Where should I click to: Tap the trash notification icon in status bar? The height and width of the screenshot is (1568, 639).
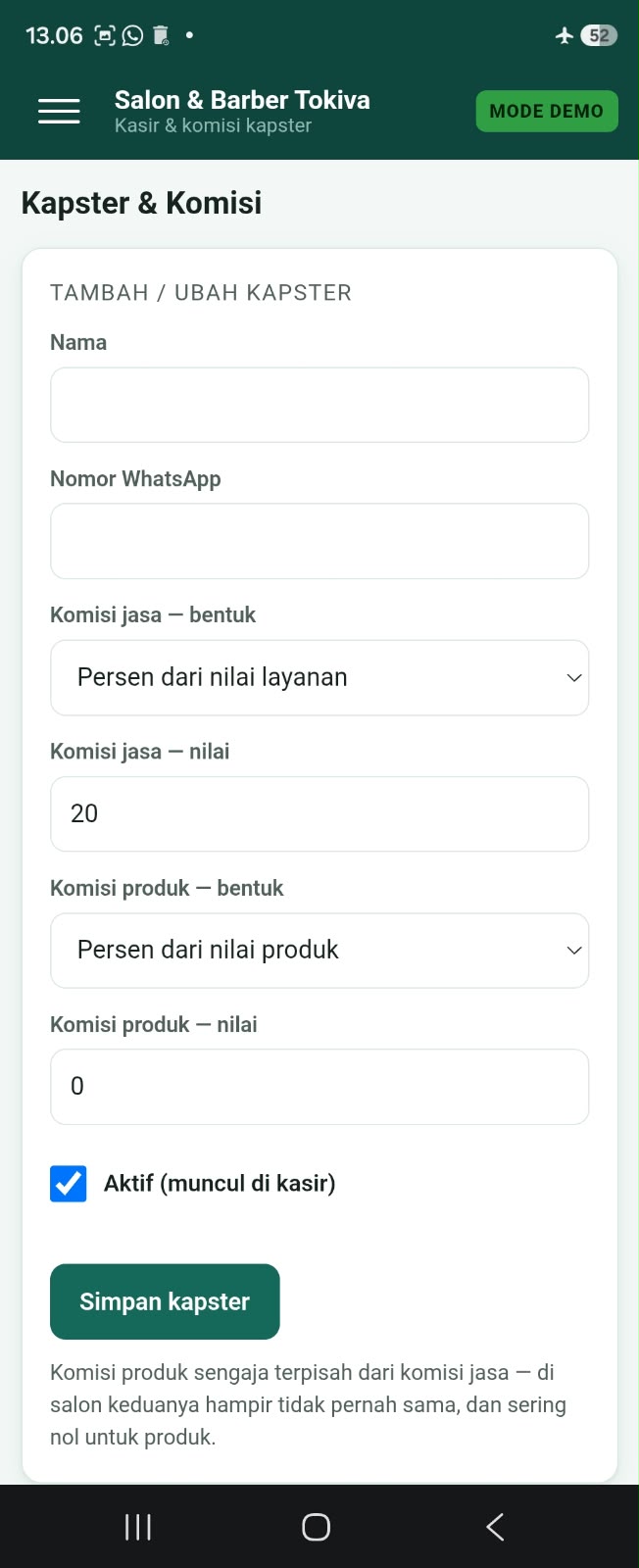click(x=161, y=36)
